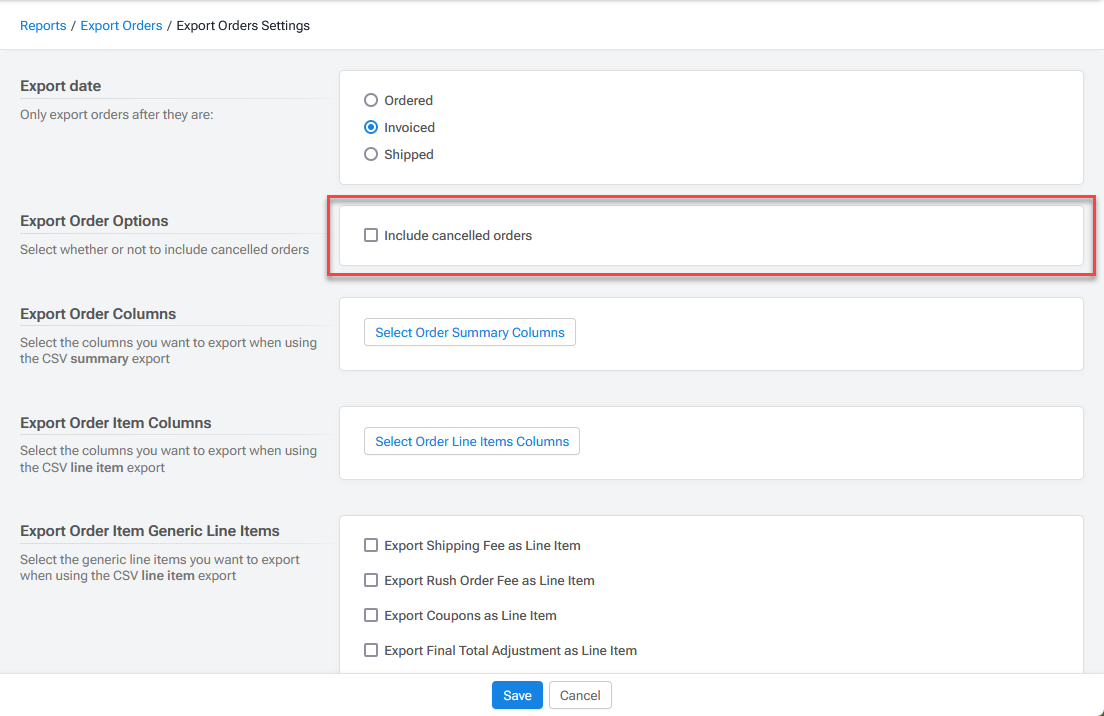Click 'Select whether or not to include cancelled orders'
This screenshot has width=1104, height=716.
tap(165, 250)
